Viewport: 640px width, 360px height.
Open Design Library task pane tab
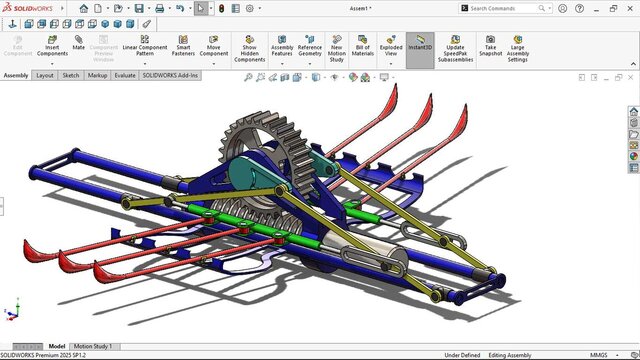coord(634,122)
